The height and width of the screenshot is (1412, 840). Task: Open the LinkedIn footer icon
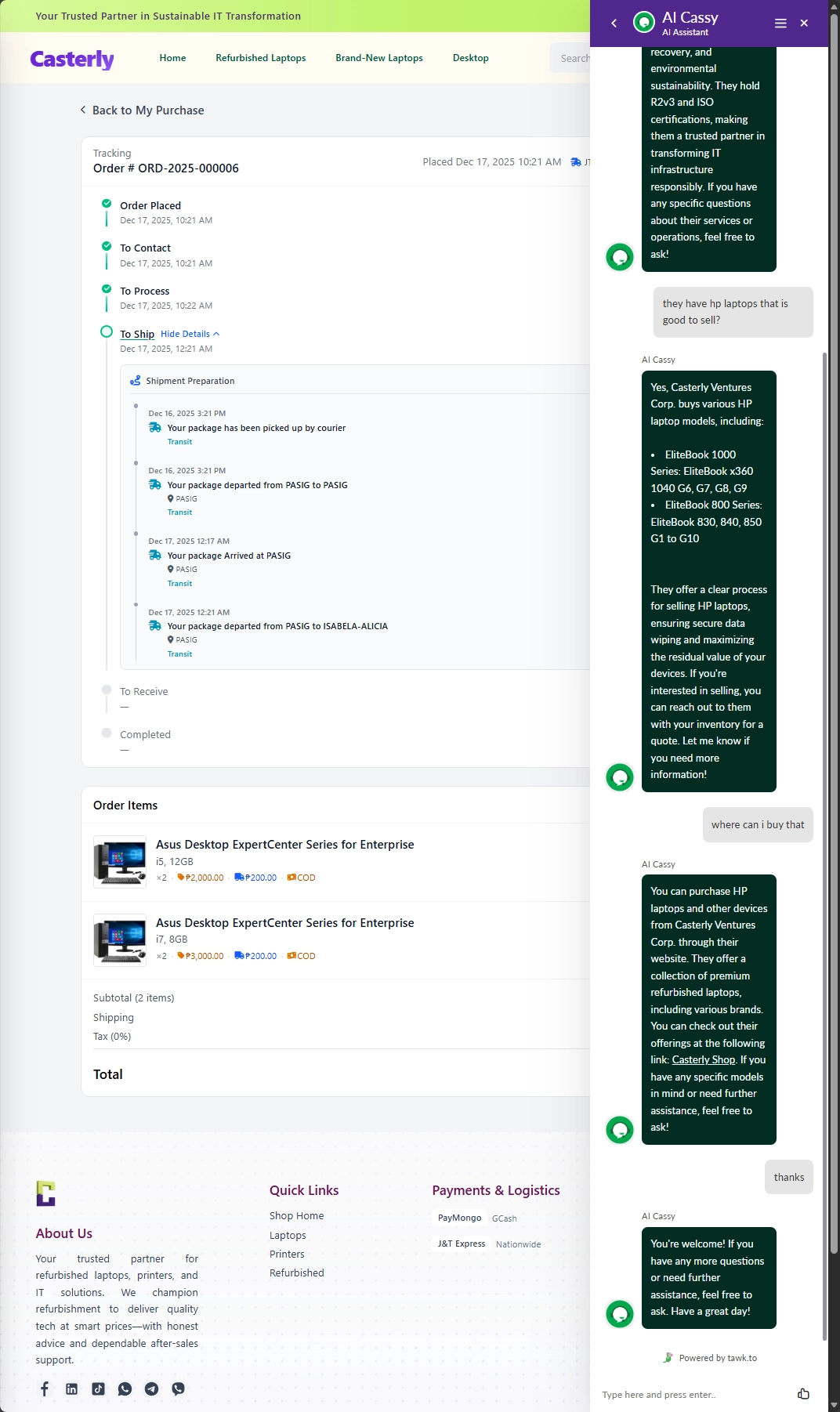[x=71, y=1389]
